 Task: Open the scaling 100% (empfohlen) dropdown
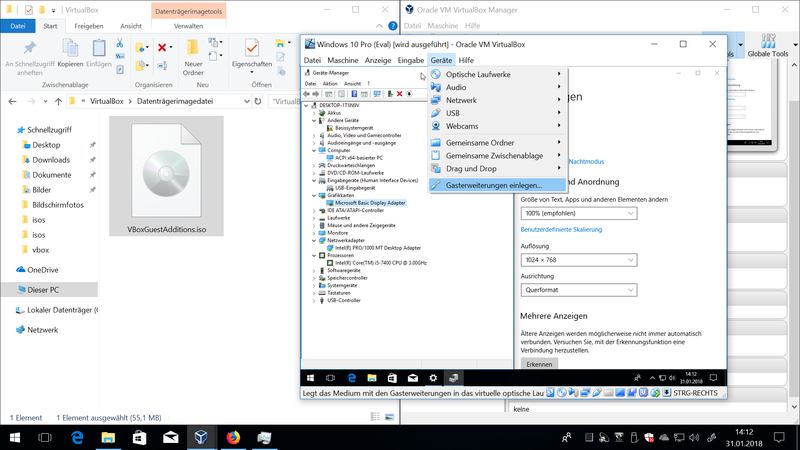point(579,213)
